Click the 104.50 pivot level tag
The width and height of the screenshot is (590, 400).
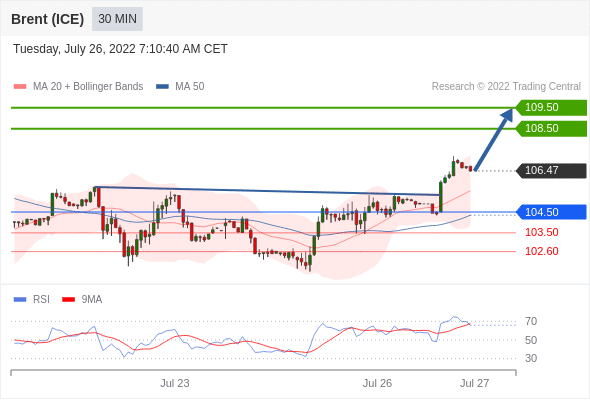(551, 212)
